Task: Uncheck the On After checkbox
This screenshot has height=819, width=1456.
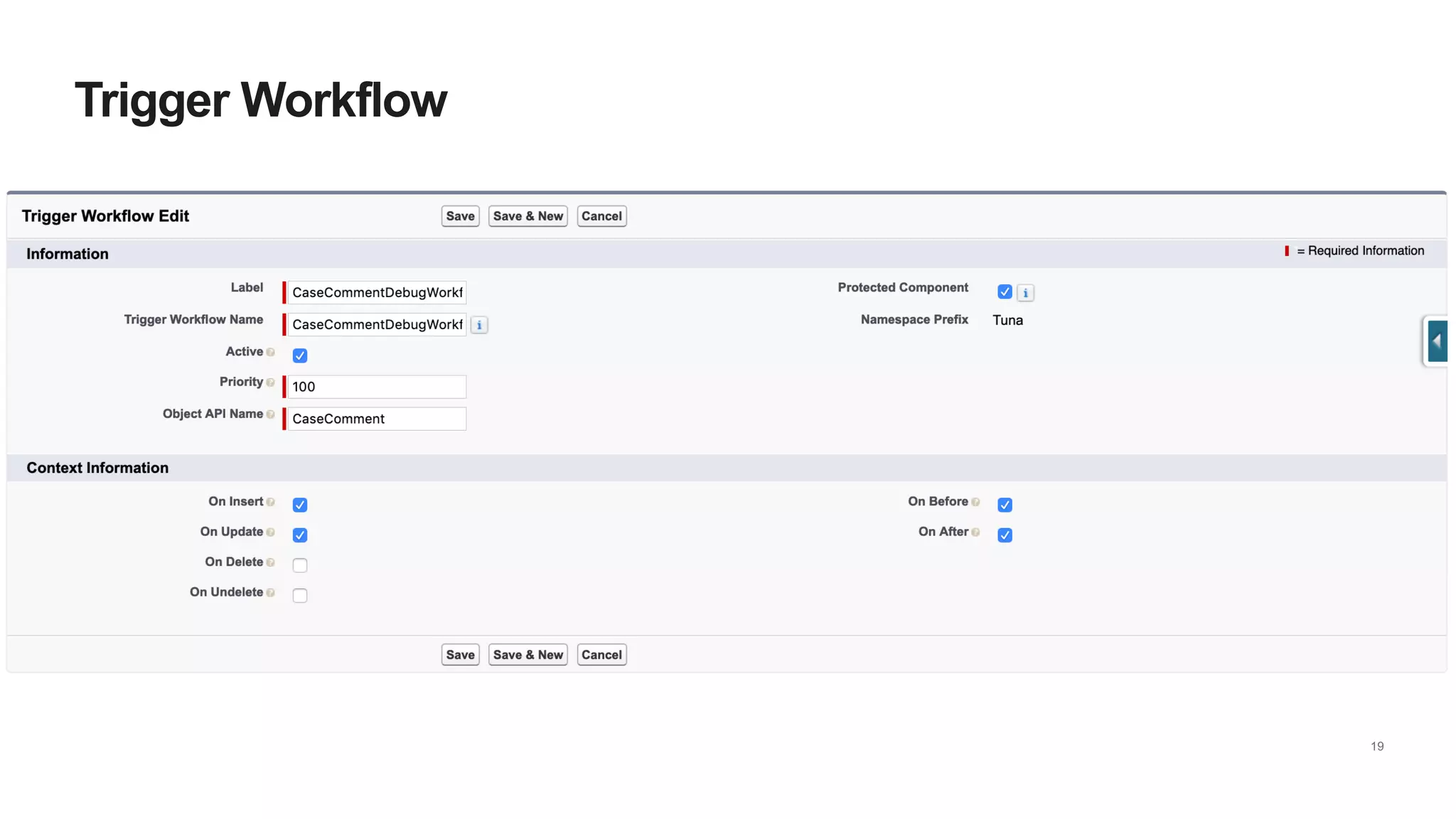Action: click(x=1005, y=535)
